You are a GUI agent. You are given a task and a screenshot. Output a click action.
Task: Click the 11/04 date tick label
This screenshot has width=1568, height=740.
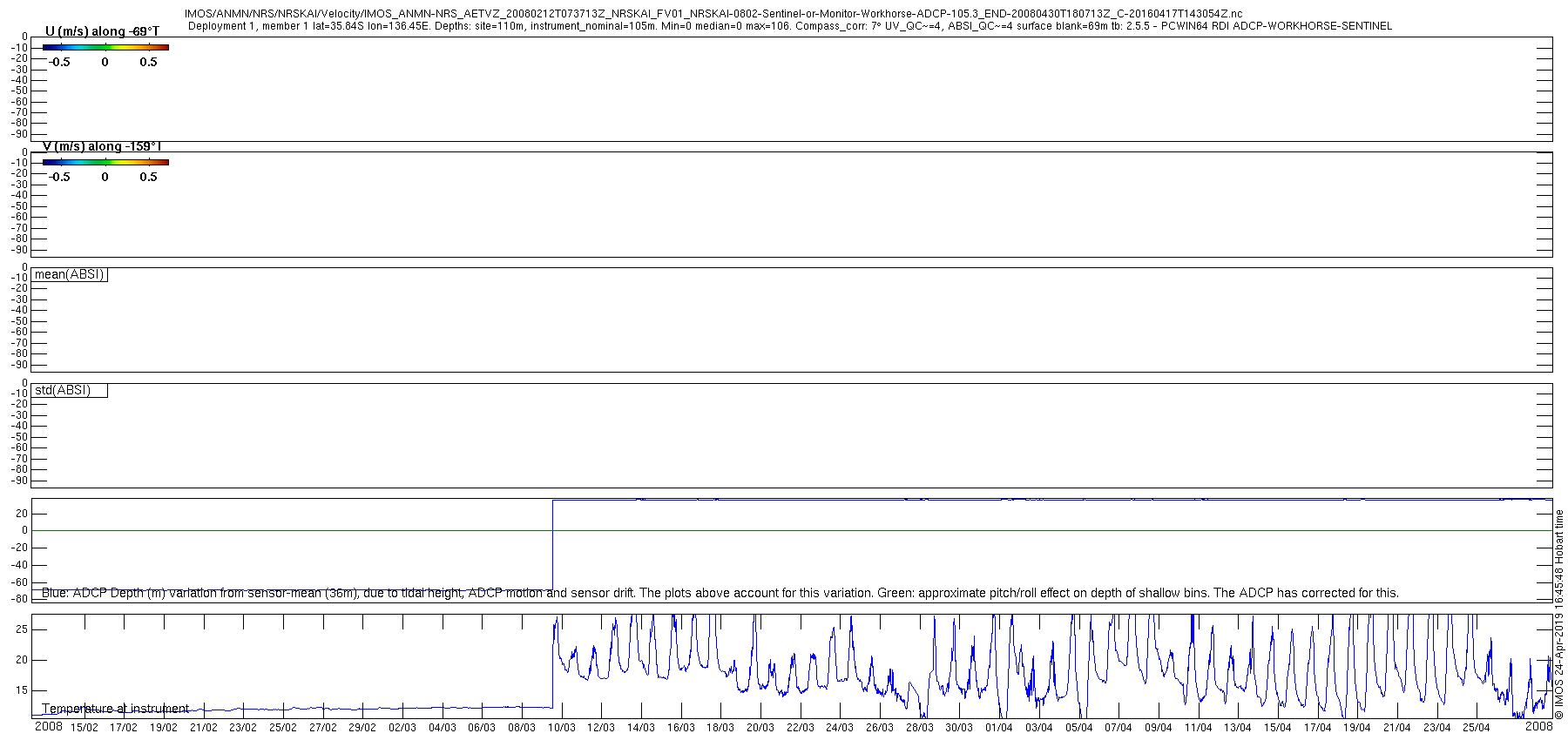pos(1199,728)
